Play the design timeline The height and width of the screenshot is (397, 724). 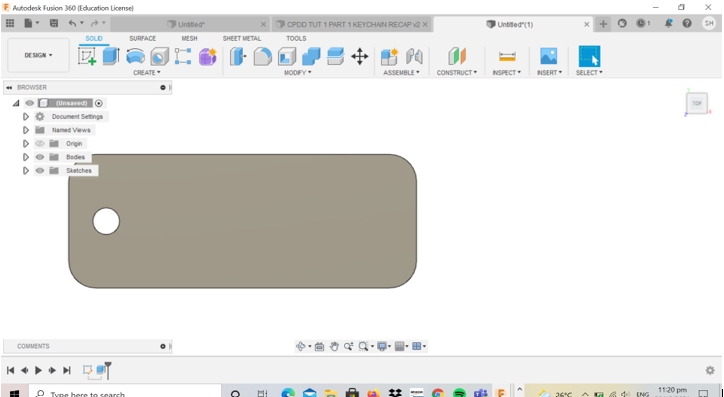click(x=38, y=370)
